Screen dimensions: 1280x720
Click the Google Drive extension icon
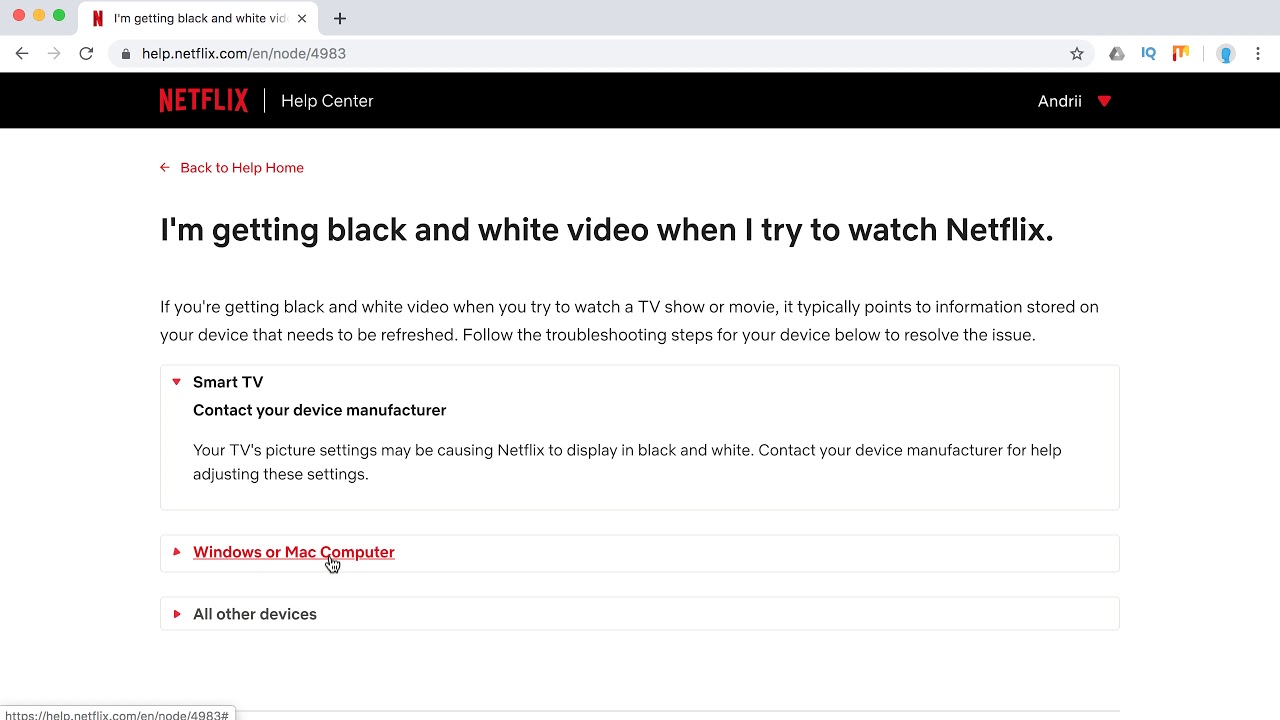coord(1117,54)
